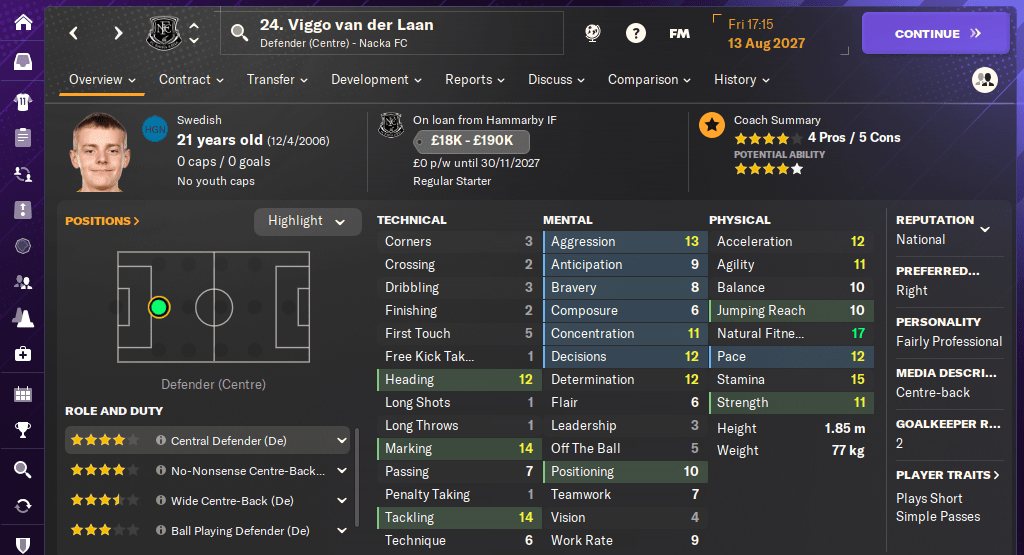The height and width of the screenshot is (555, 1024).
Task: Open the Home icon in sidebar
Action: [x=22, y=22]
